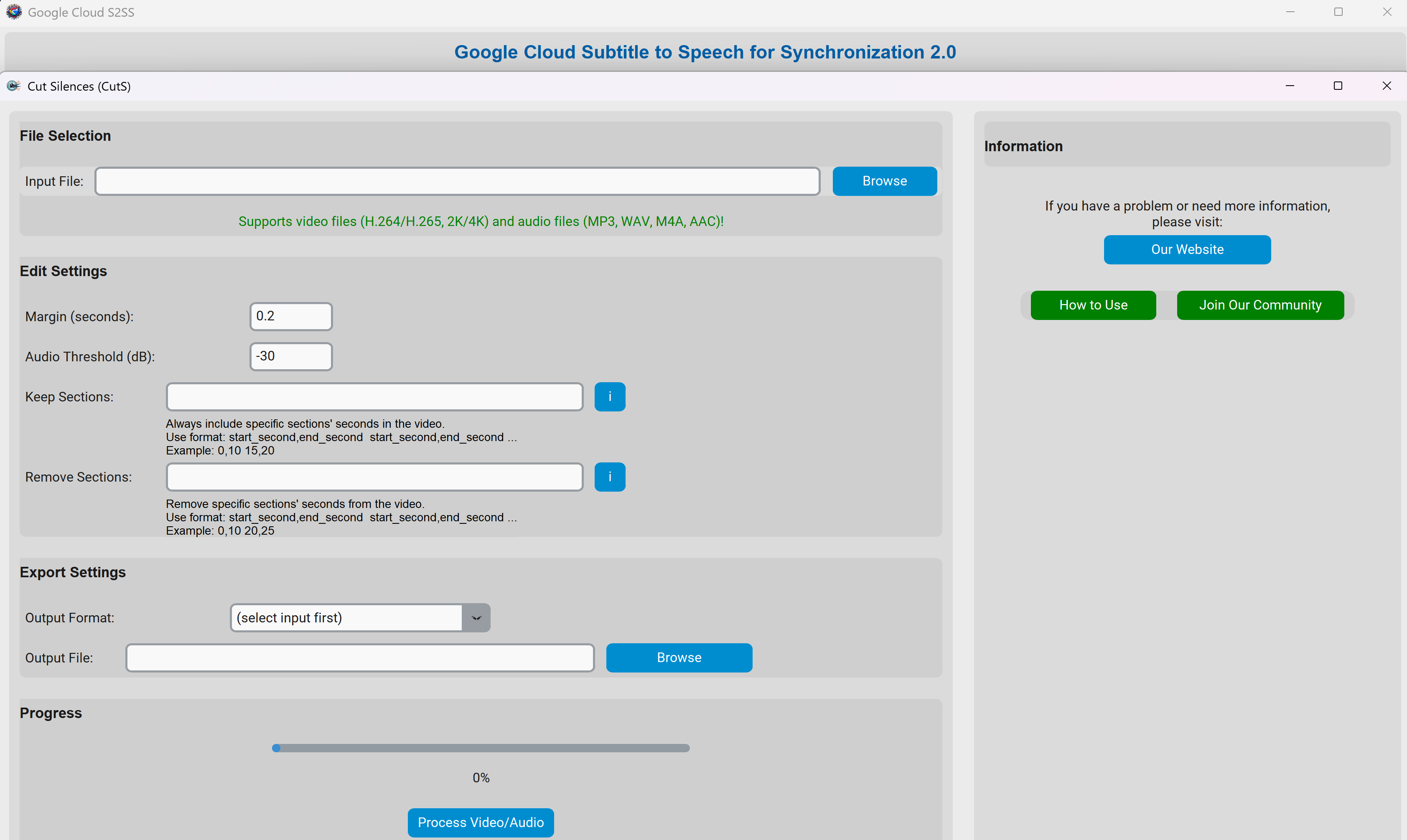Open the Output Format dropdown arrow
Screen dimensions: 1407x840
476,617
